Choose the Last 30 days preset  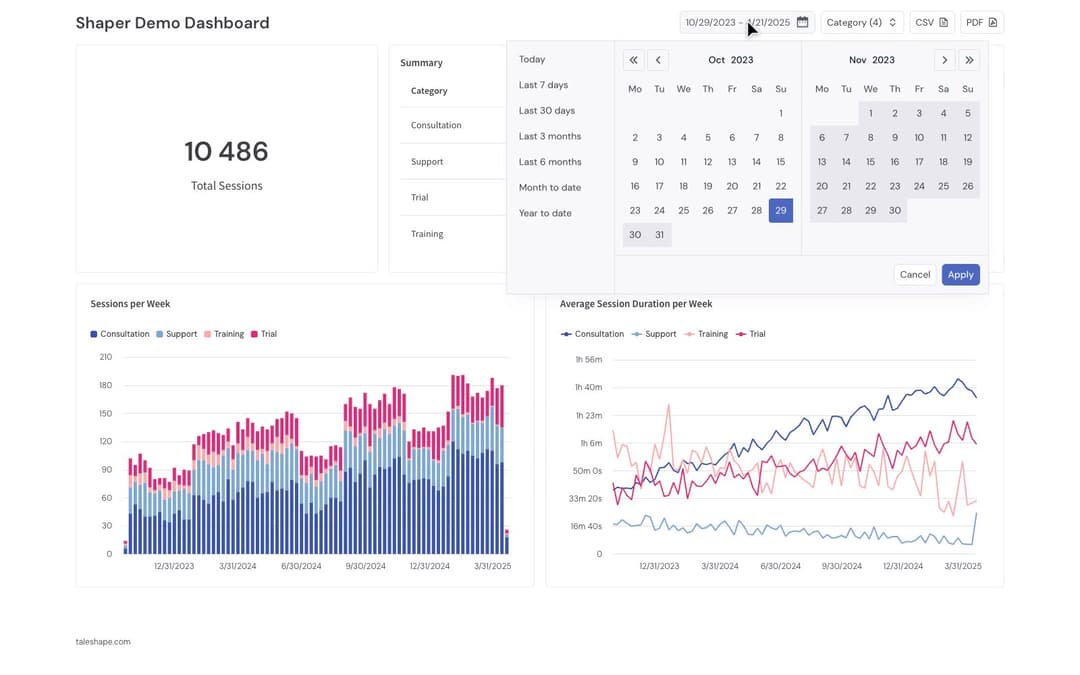[x=547, y=110]
